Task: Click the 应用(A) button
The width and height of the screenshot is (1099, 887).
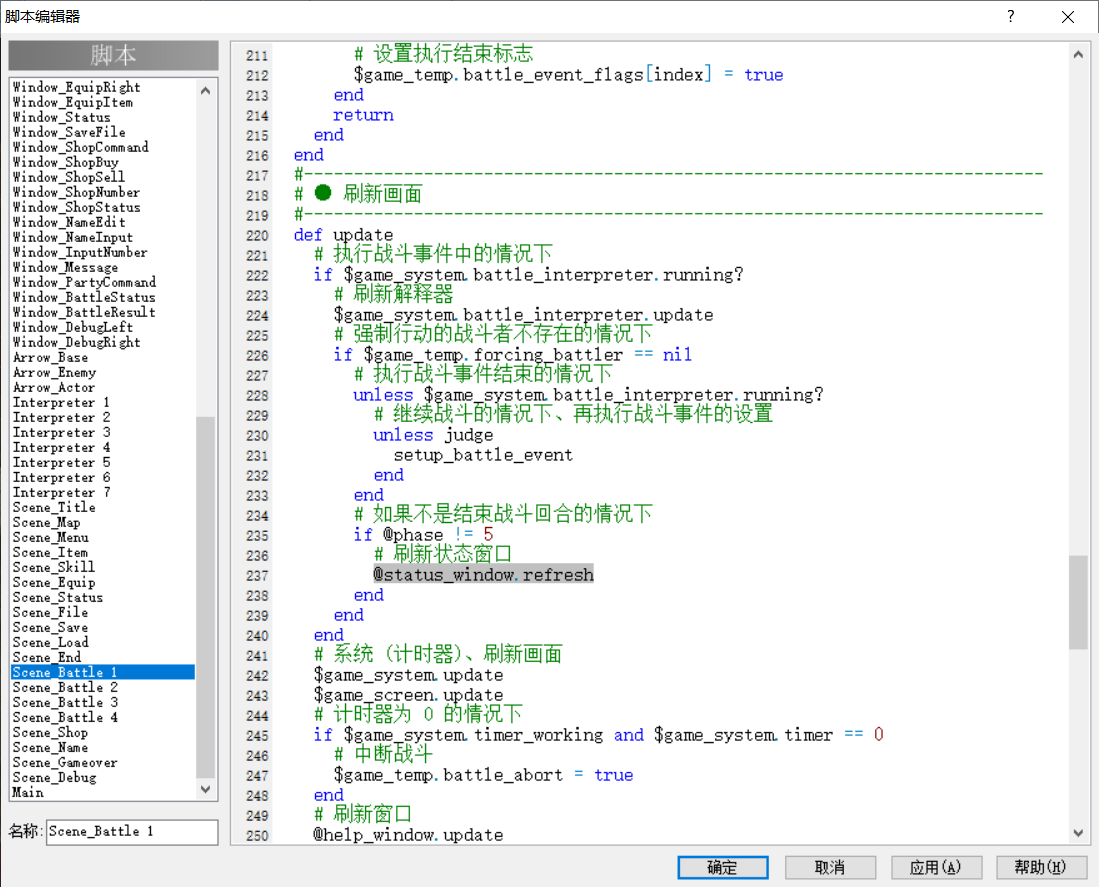Action: (x=936, y=867)
